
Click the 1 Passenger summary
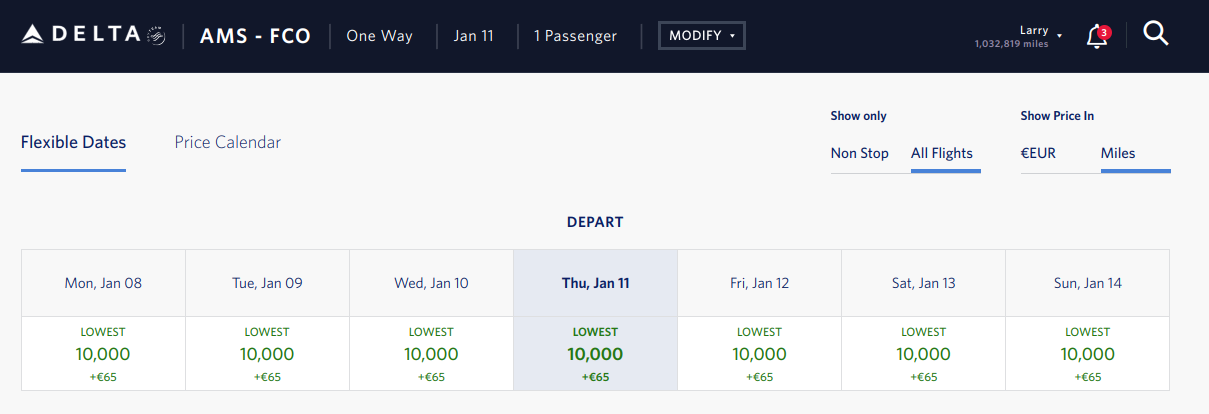coord(575,36)
